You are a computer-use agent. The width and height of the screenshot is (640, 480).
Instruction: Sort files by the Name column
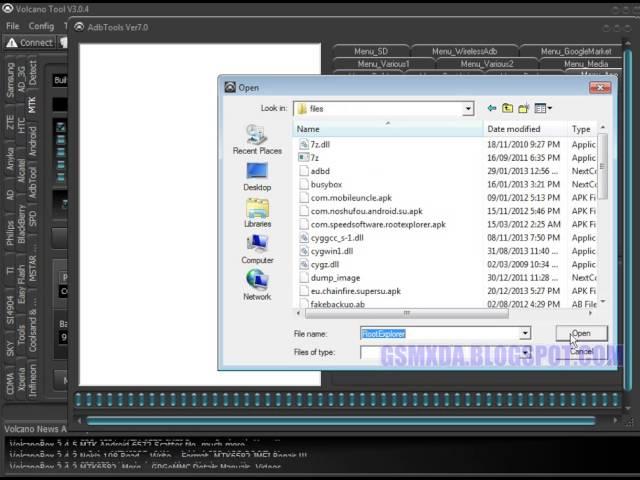(388, 129)
